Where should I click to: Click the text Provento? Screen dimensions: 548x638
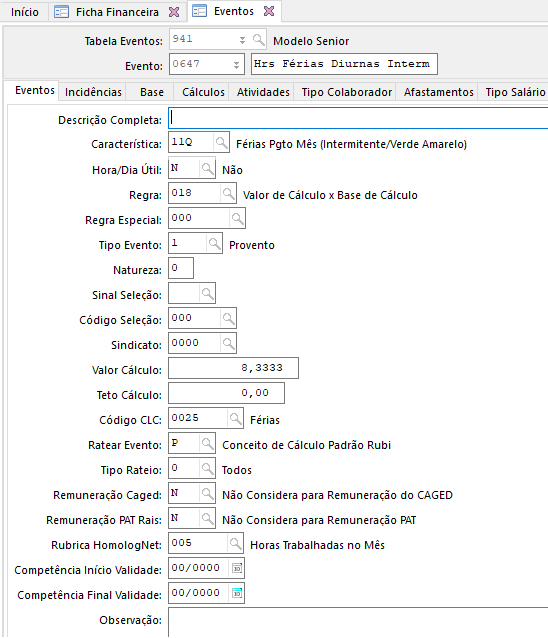coord(252,245)
